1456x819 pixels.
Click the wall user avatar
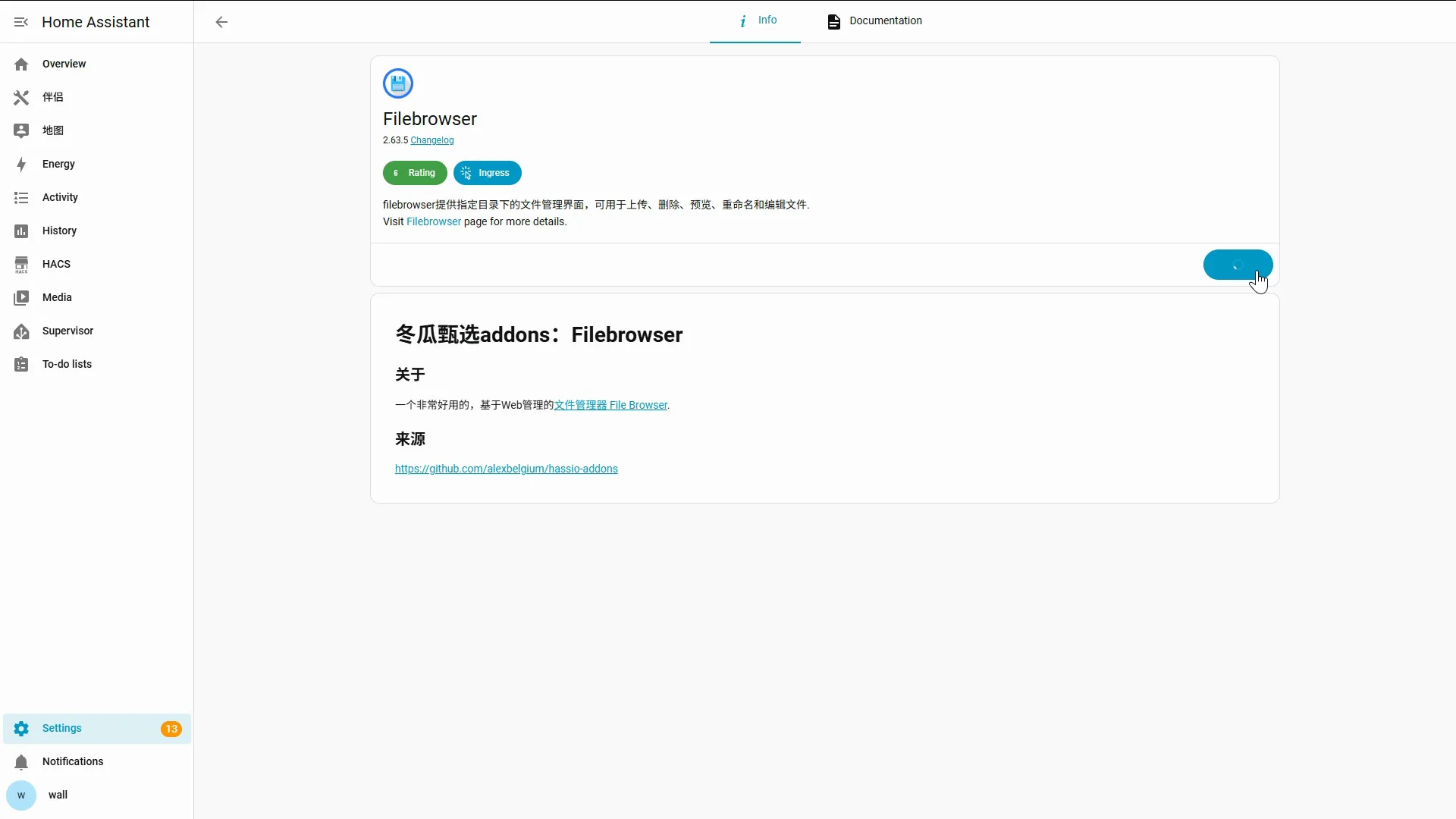(21, 795)
